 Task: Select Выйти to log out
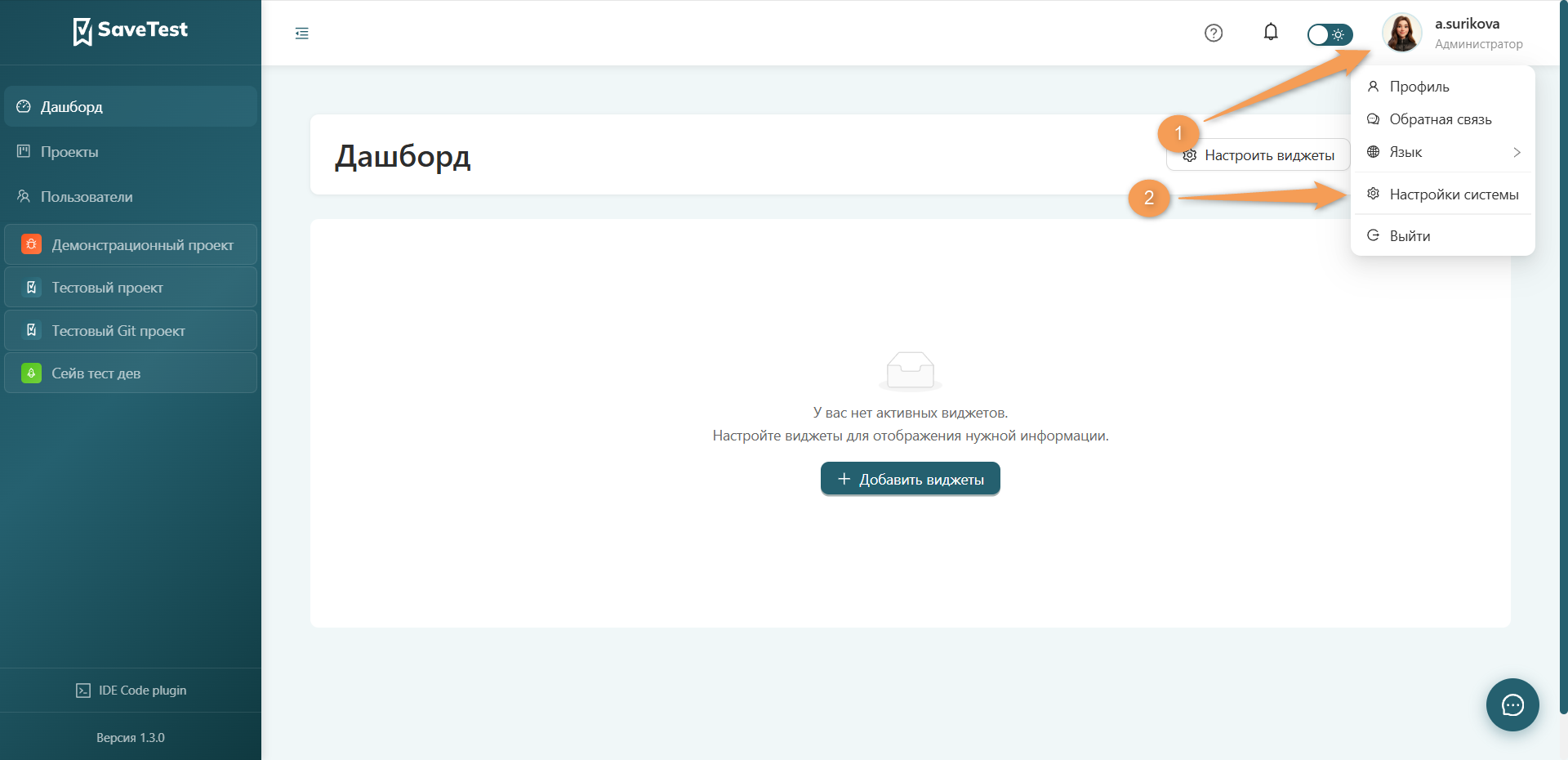[x=1443, y=236]
